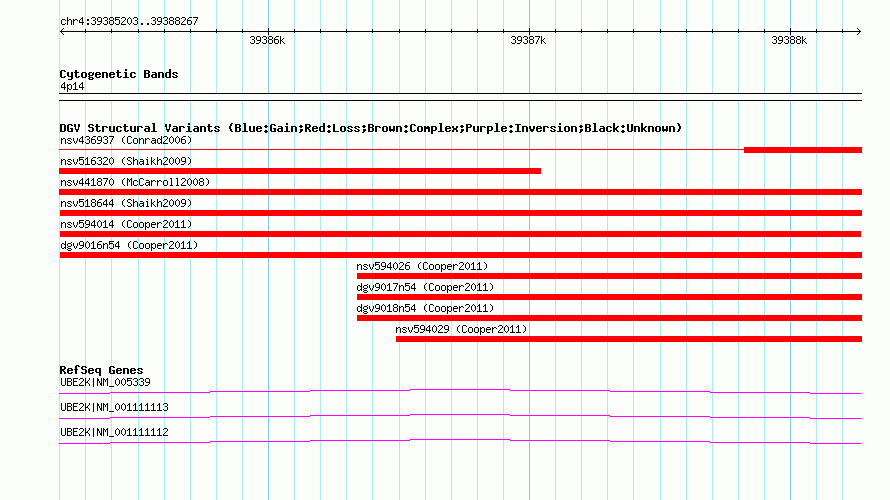Click the red bar of dgv9018n54
Image resolution: width=890 pixels, height=500 pixels.
tap(610, 318)
